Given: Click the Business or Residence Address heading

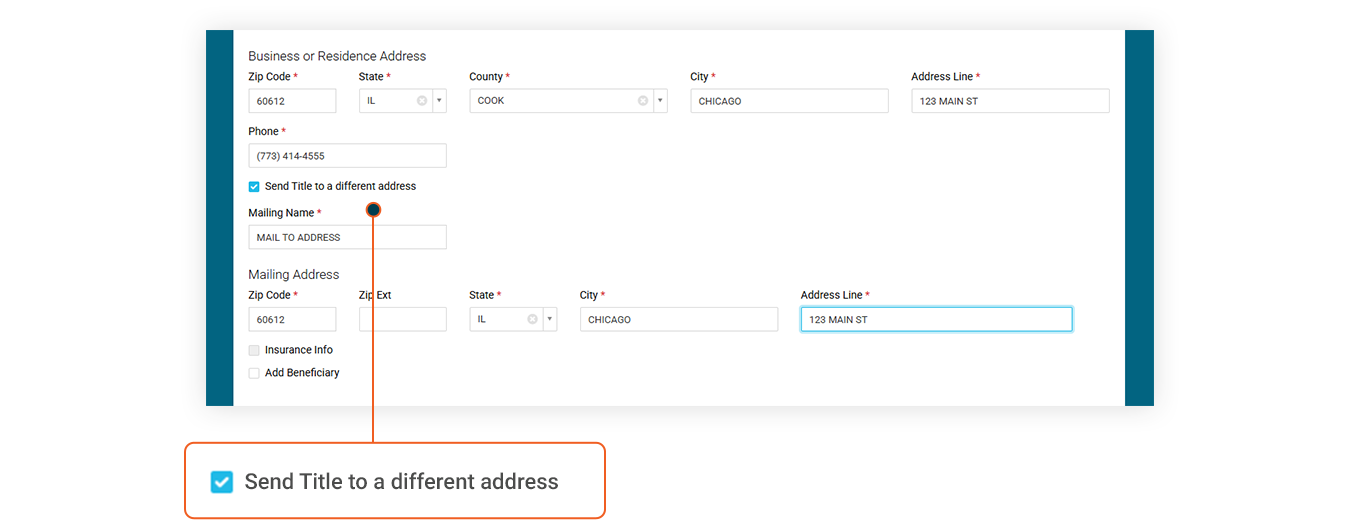Looking at the screenshot, I should pyautogui.click(x=337, y=56).
